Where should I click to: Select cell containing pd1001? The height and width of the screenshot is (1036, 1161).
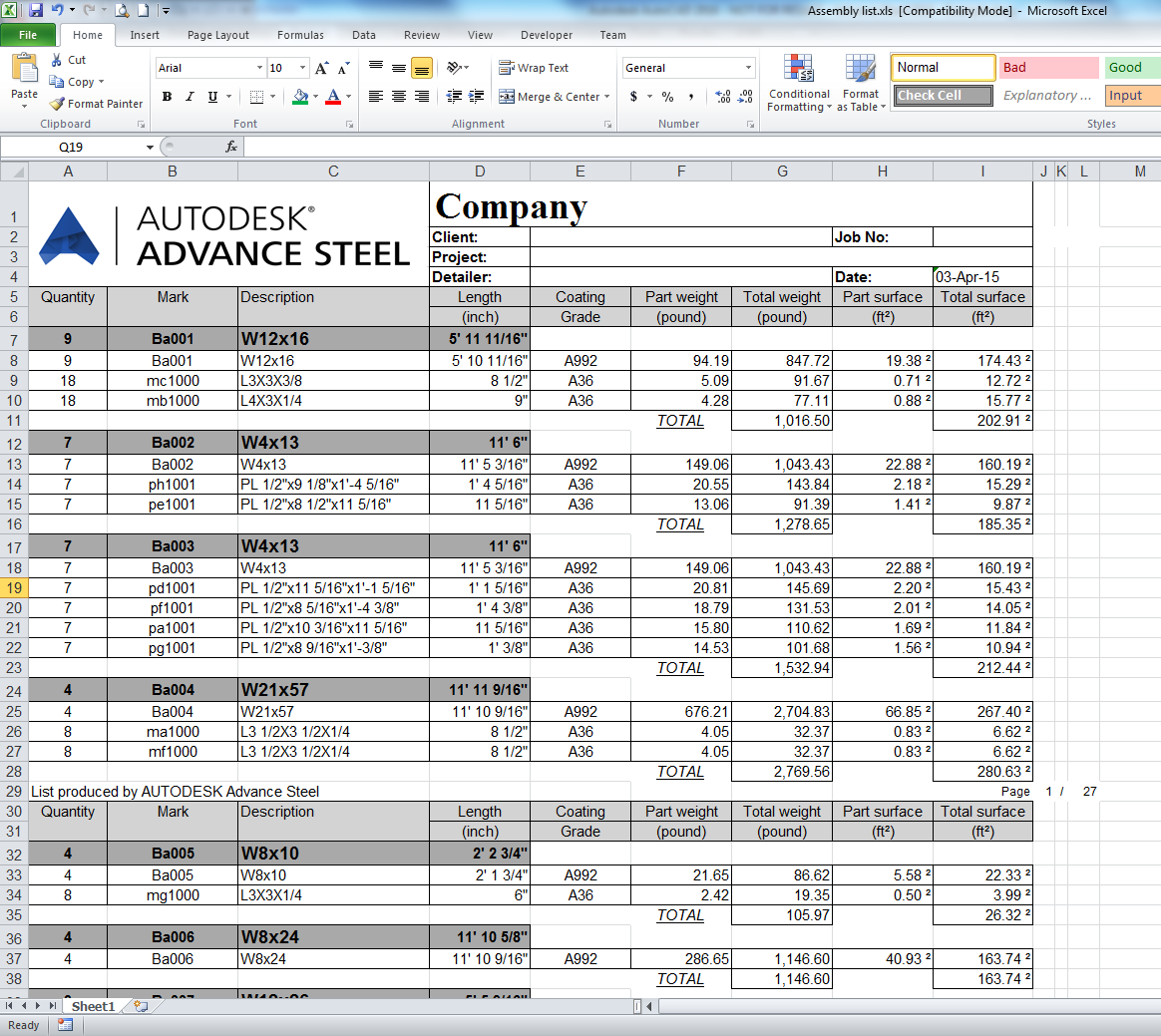pyautogui.click(x=173, y=588)
